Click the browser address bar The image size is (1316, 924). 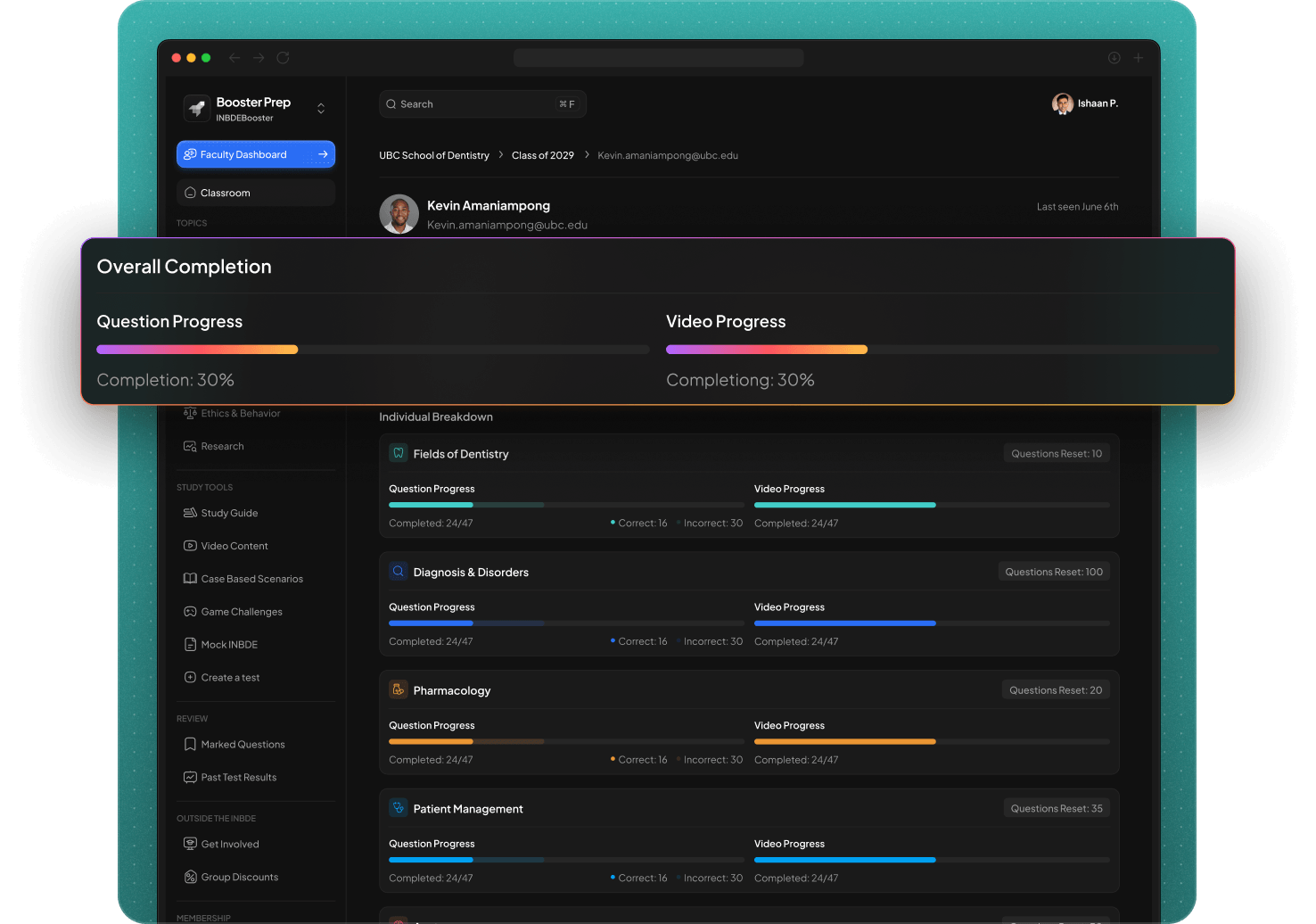(658, 58)
